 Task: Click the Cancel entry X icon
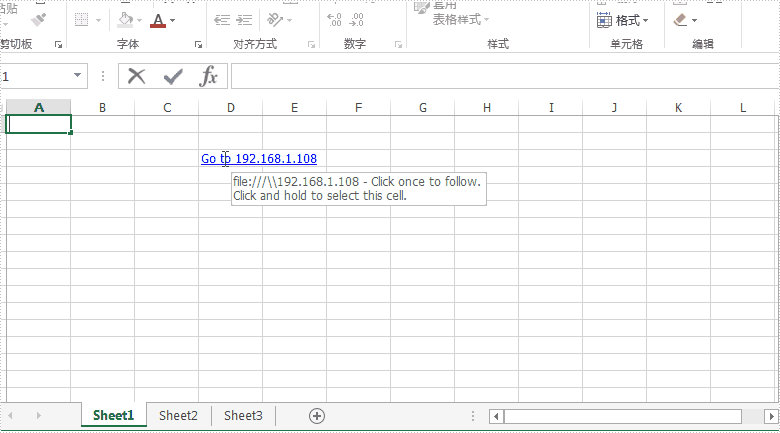pos(137,76)
